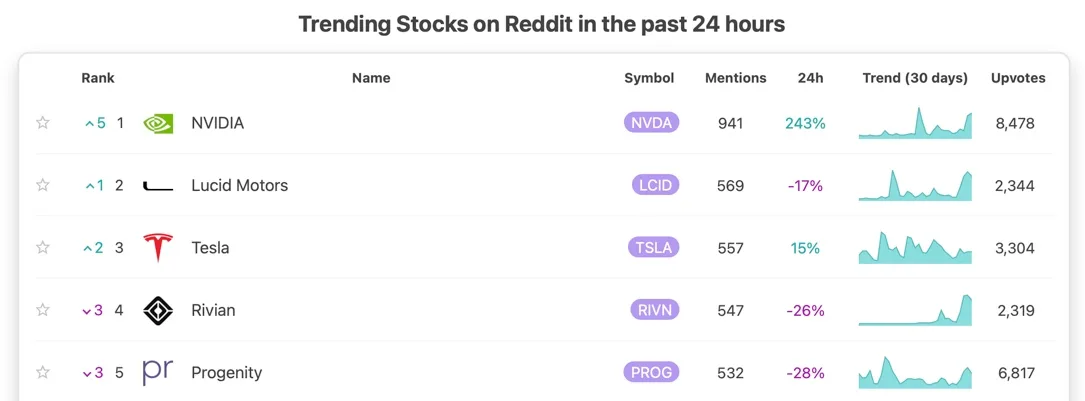Click the RIVN ticker pill
Viewport: 1085px width, 401px height.
click(x=655, y=310)
